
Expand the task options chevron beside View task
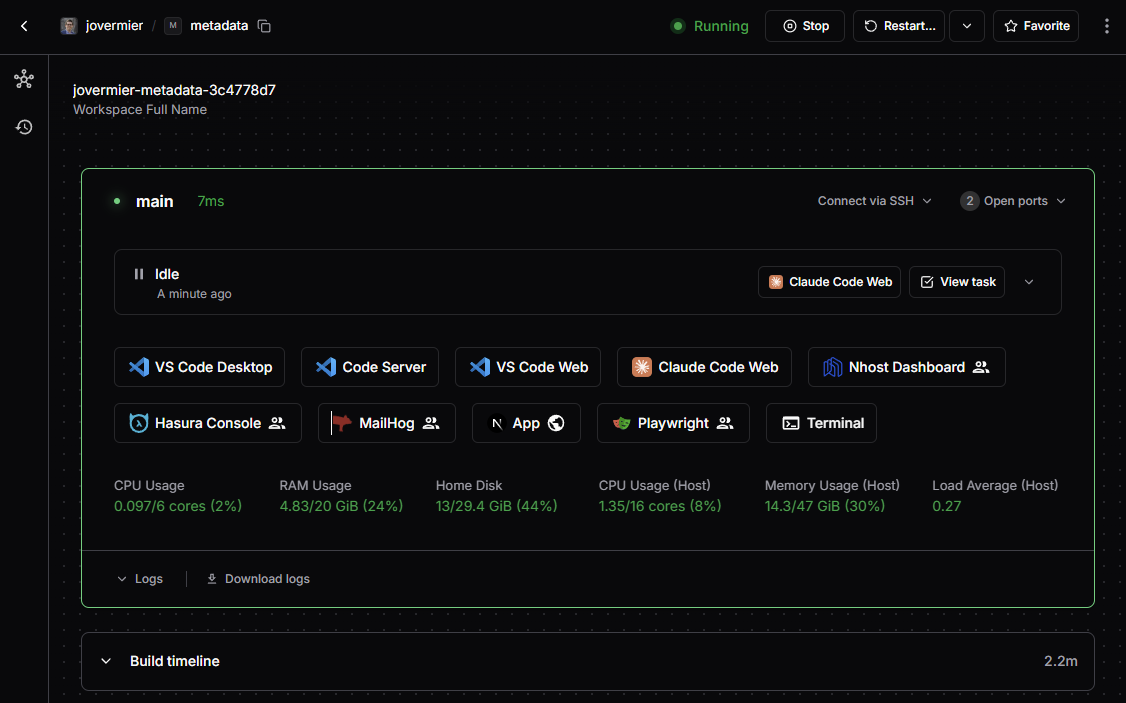pos(1029,281)
